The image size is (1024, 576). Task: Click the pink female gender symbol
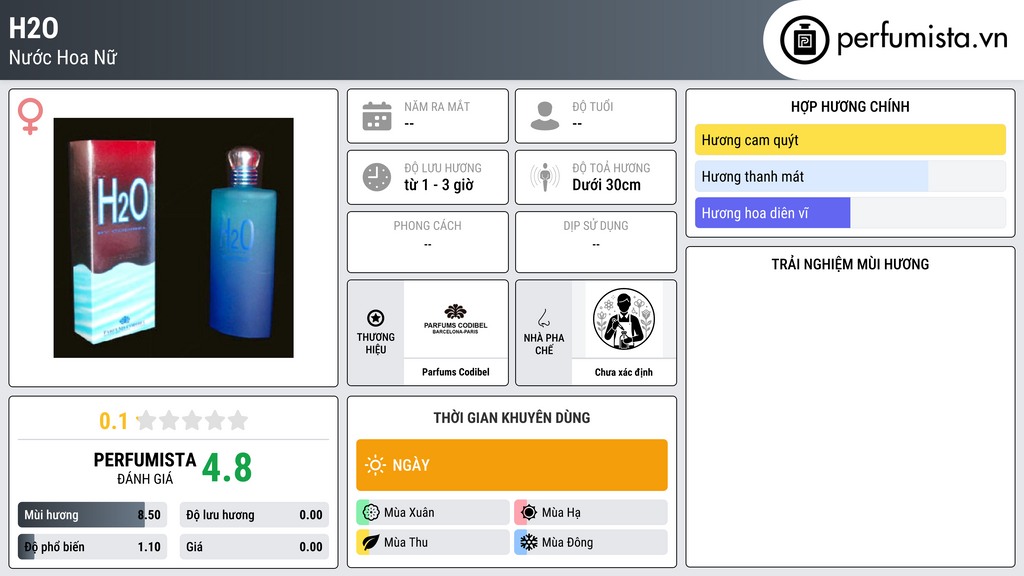[x=30, y=116]
